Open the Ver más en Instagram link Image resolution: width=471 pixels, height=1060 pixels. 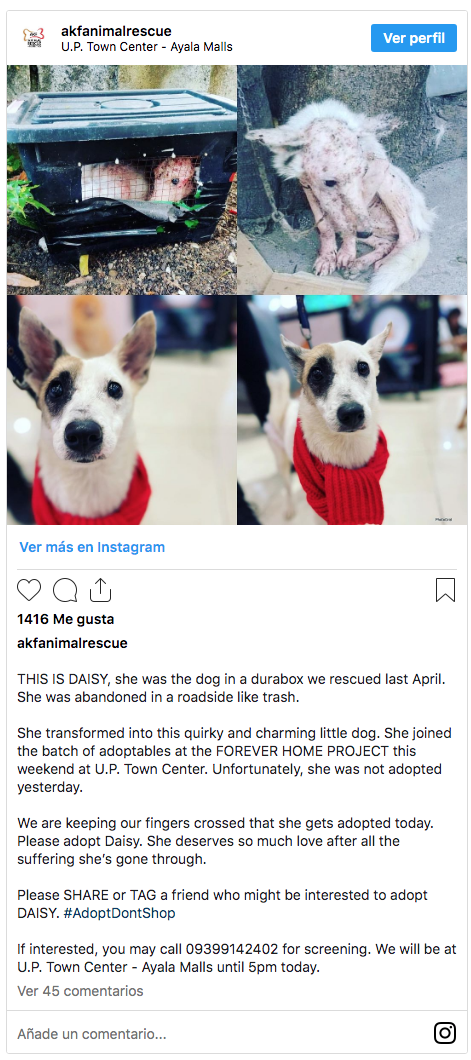point(92,547)
